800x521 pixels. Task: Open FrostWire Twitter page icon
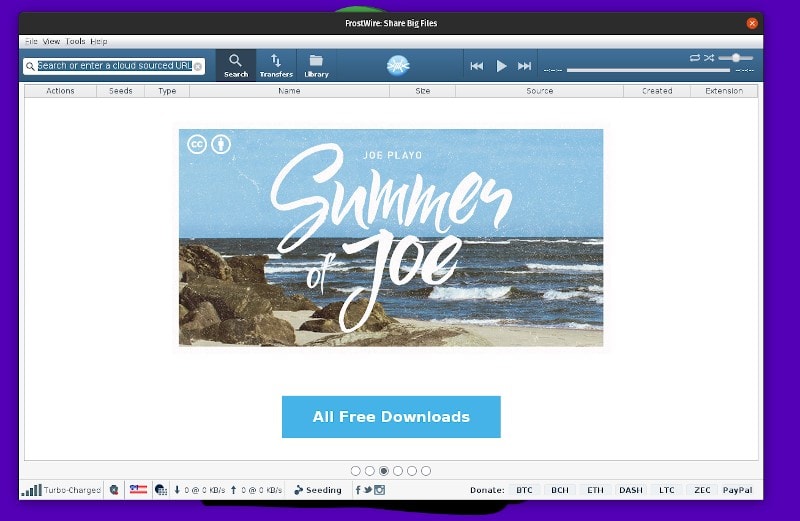(368, 490)
